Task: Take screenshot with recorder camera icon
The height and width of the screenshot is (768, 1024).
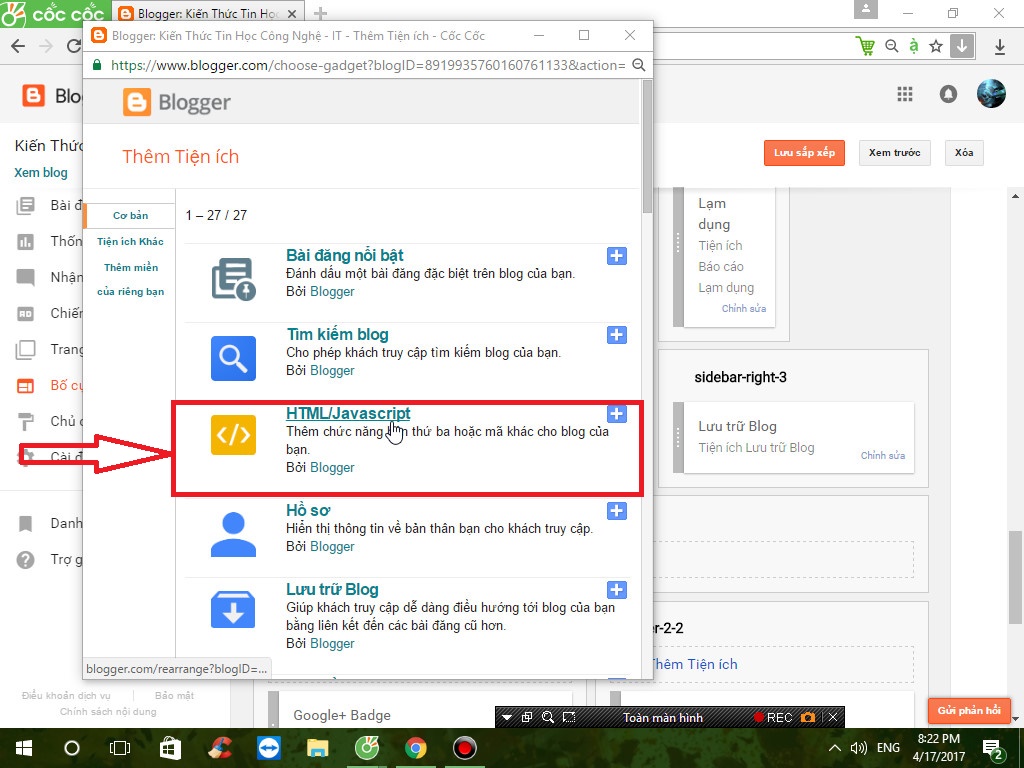Action: coord(808,717)
